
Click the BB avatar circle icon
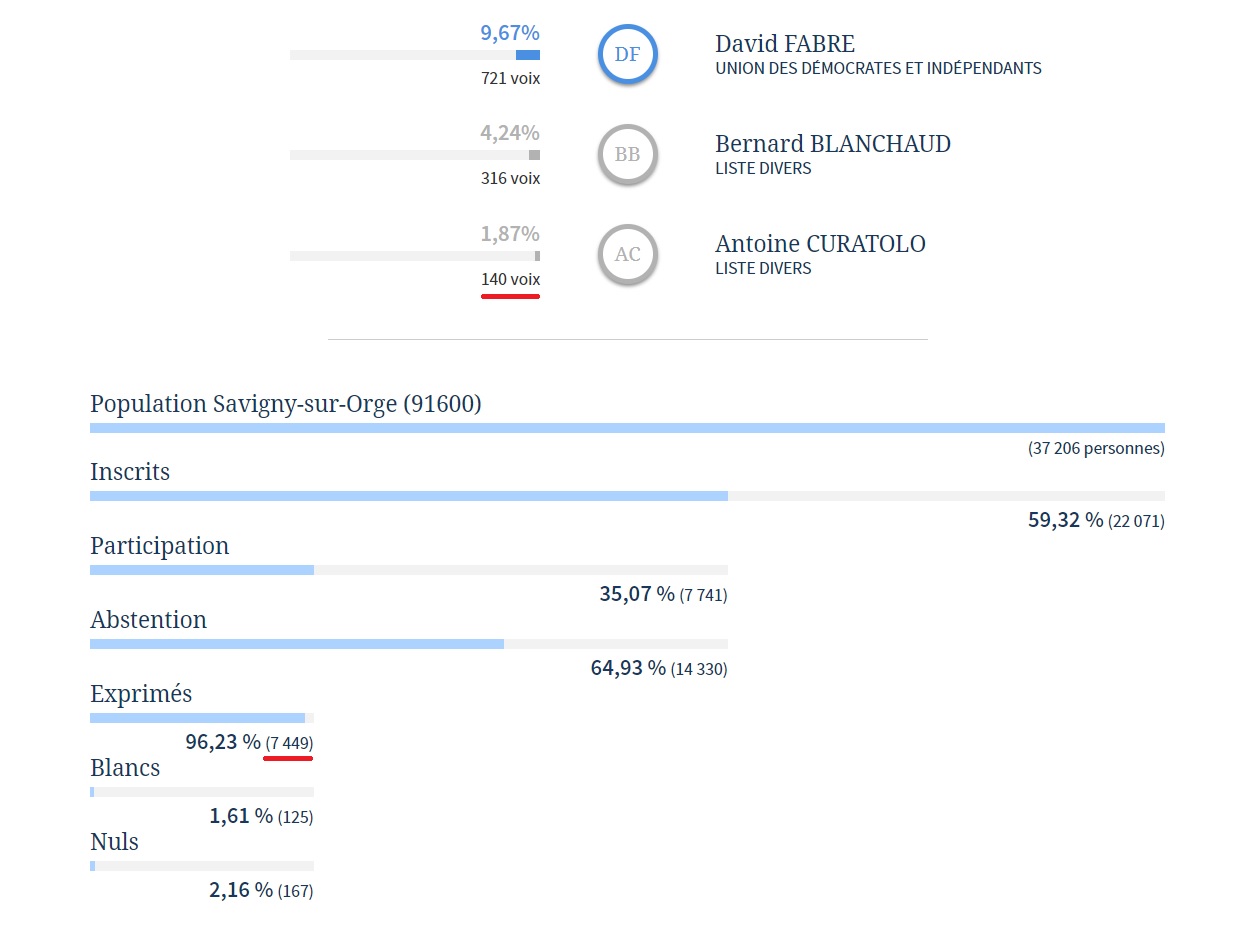click(627, 155)
